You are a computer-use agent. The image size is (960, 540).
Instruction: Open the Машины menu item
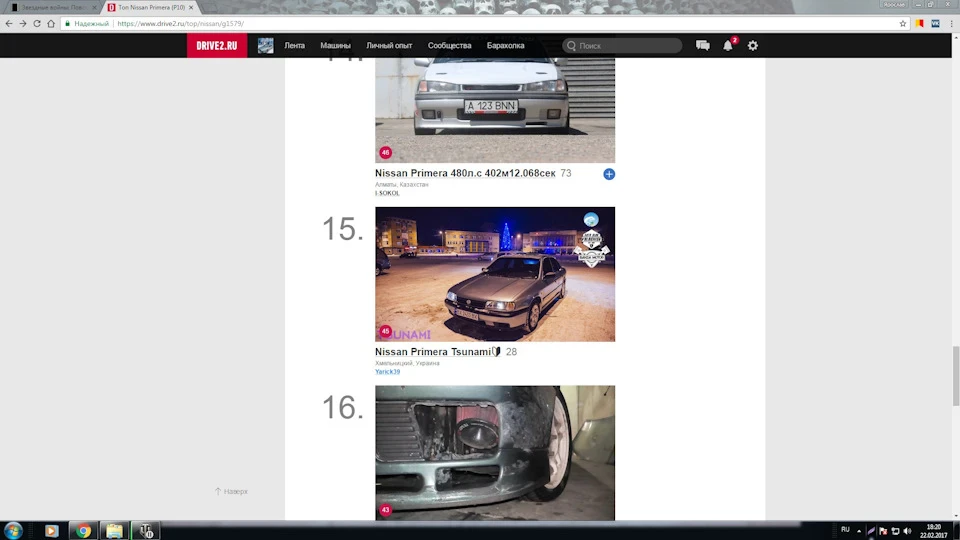(x=336, y=45)
